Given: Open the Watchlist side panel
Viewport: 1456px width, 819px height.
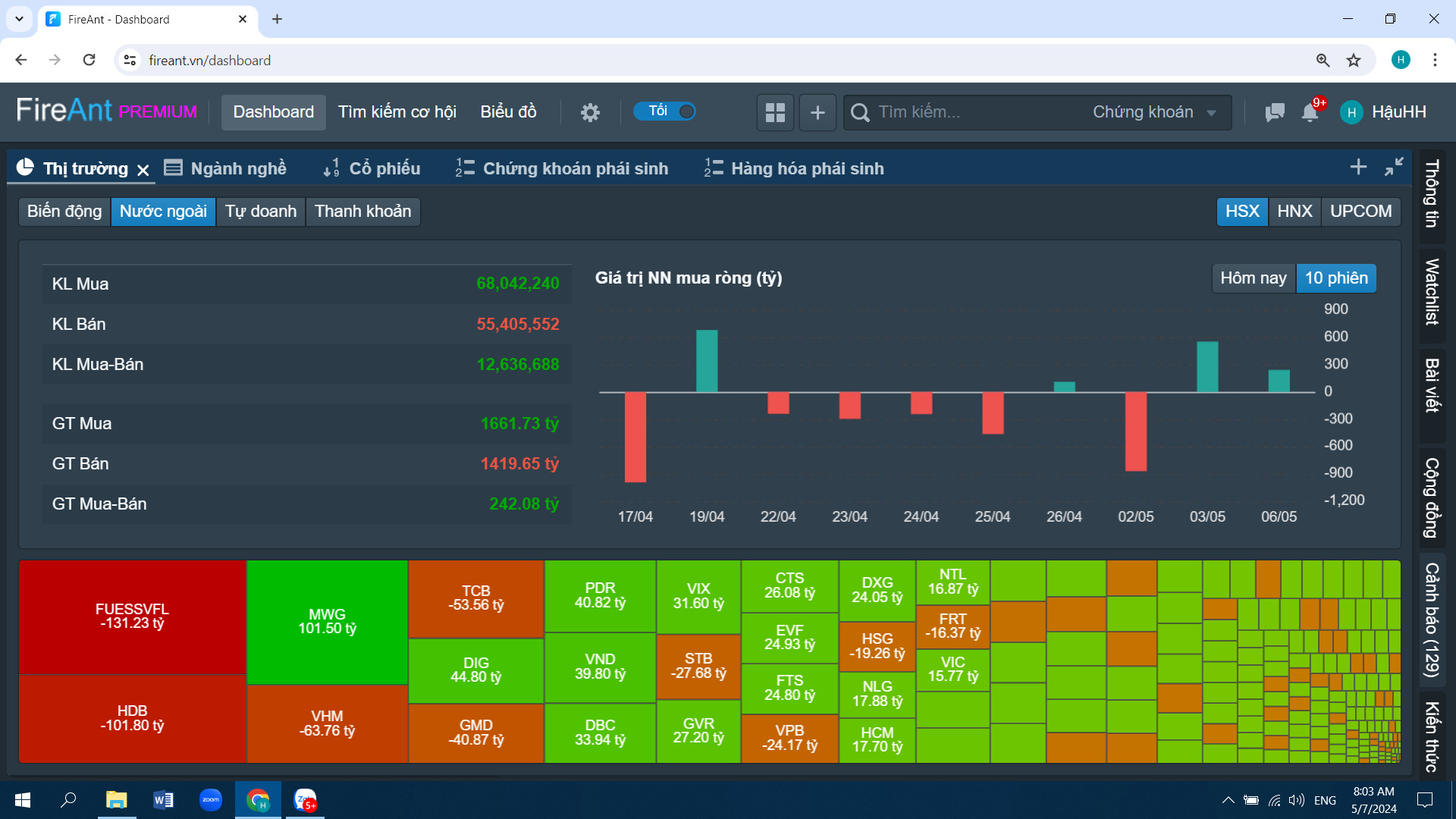Looking at the screenshot, I should [1432, 292].
